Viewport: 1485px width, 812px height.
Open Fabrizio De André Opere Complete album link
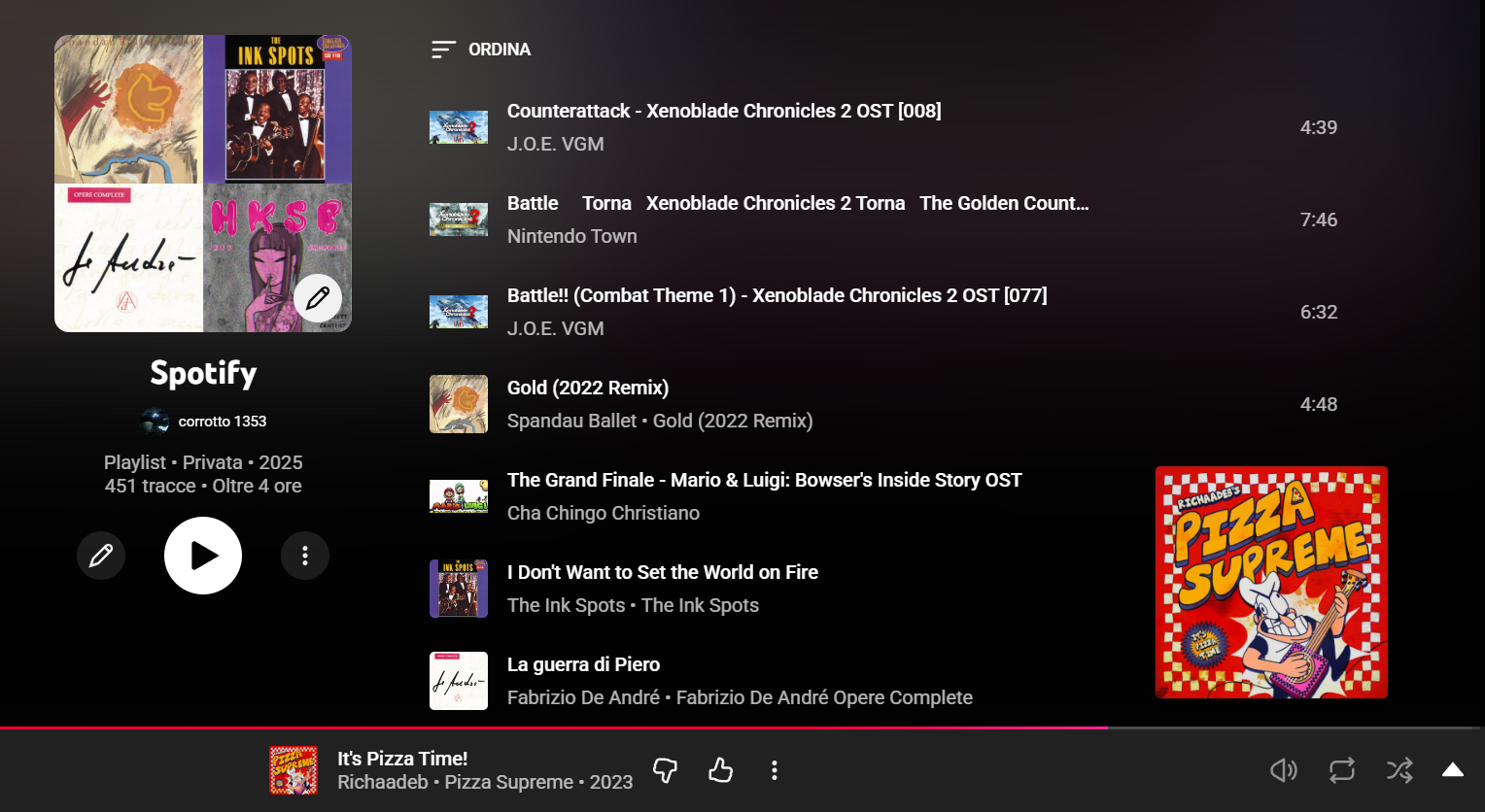[824, 697]
